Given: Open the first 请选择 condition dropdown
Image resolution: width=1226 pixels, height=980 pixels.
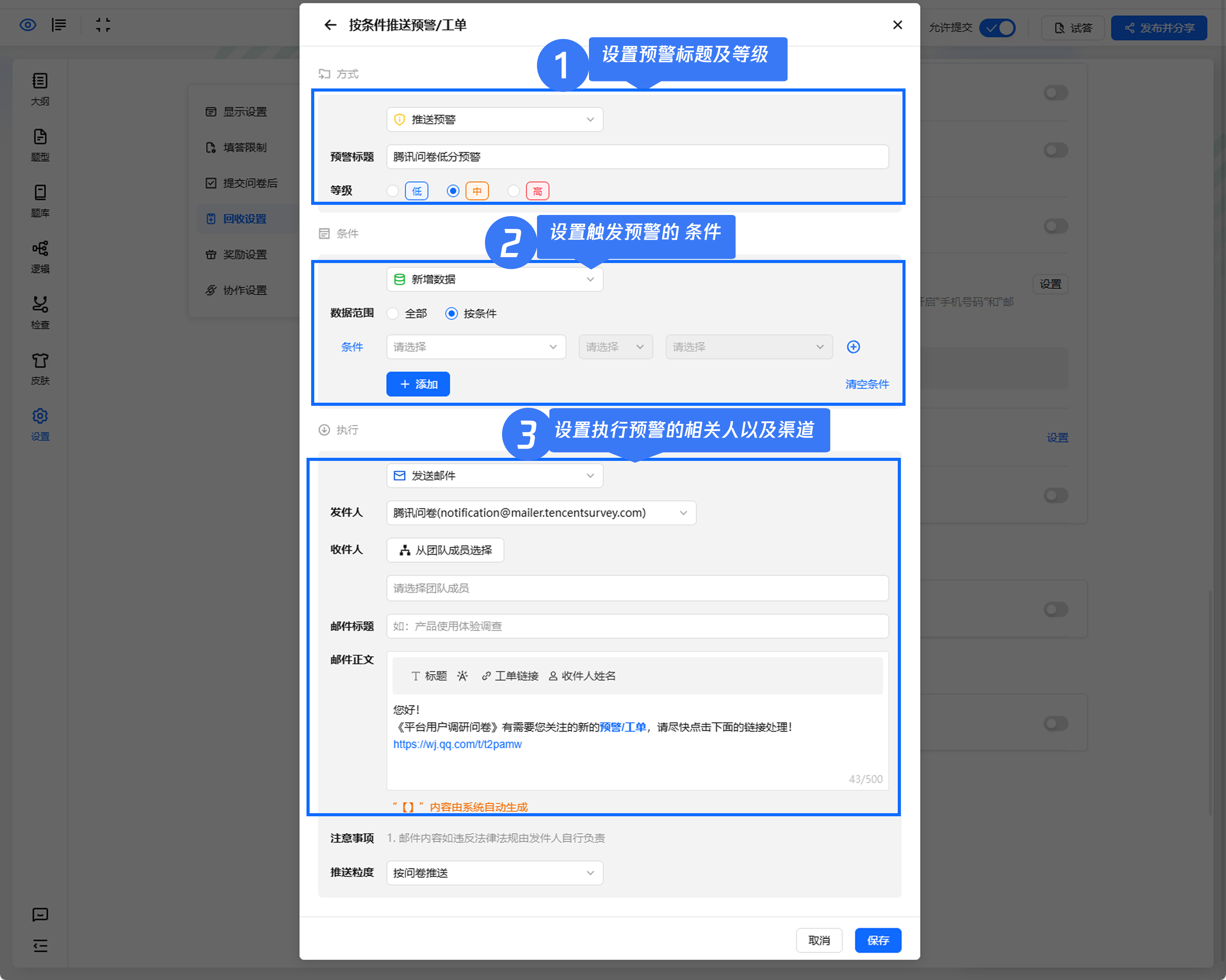Looking at the screenshot, I should [476, 347].
